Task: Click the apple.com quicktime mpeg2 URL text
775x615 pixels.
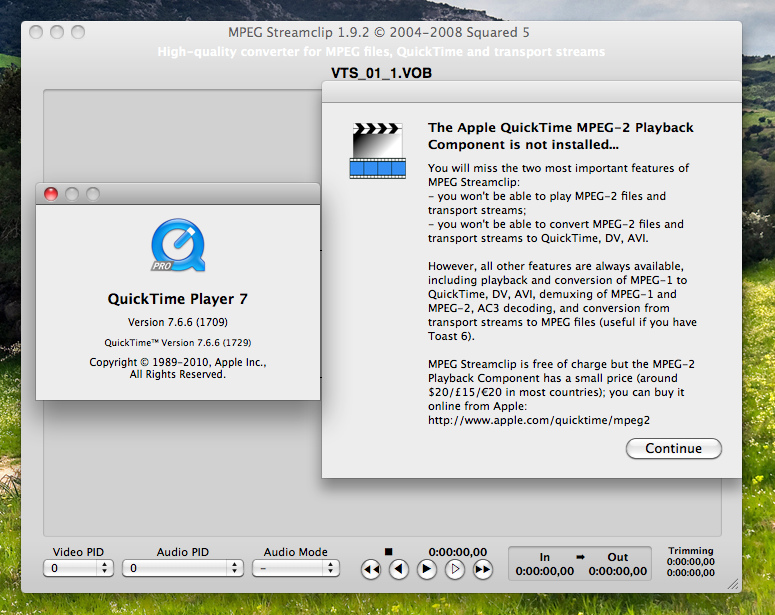Action: tap(539, 420)
